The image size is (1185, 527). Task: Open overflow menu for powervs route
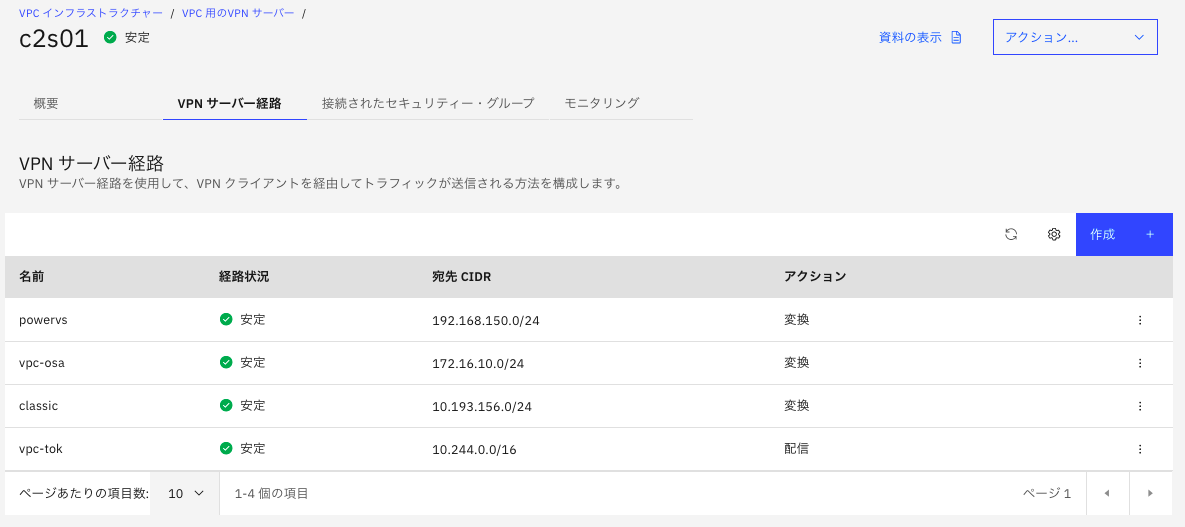1140,320
